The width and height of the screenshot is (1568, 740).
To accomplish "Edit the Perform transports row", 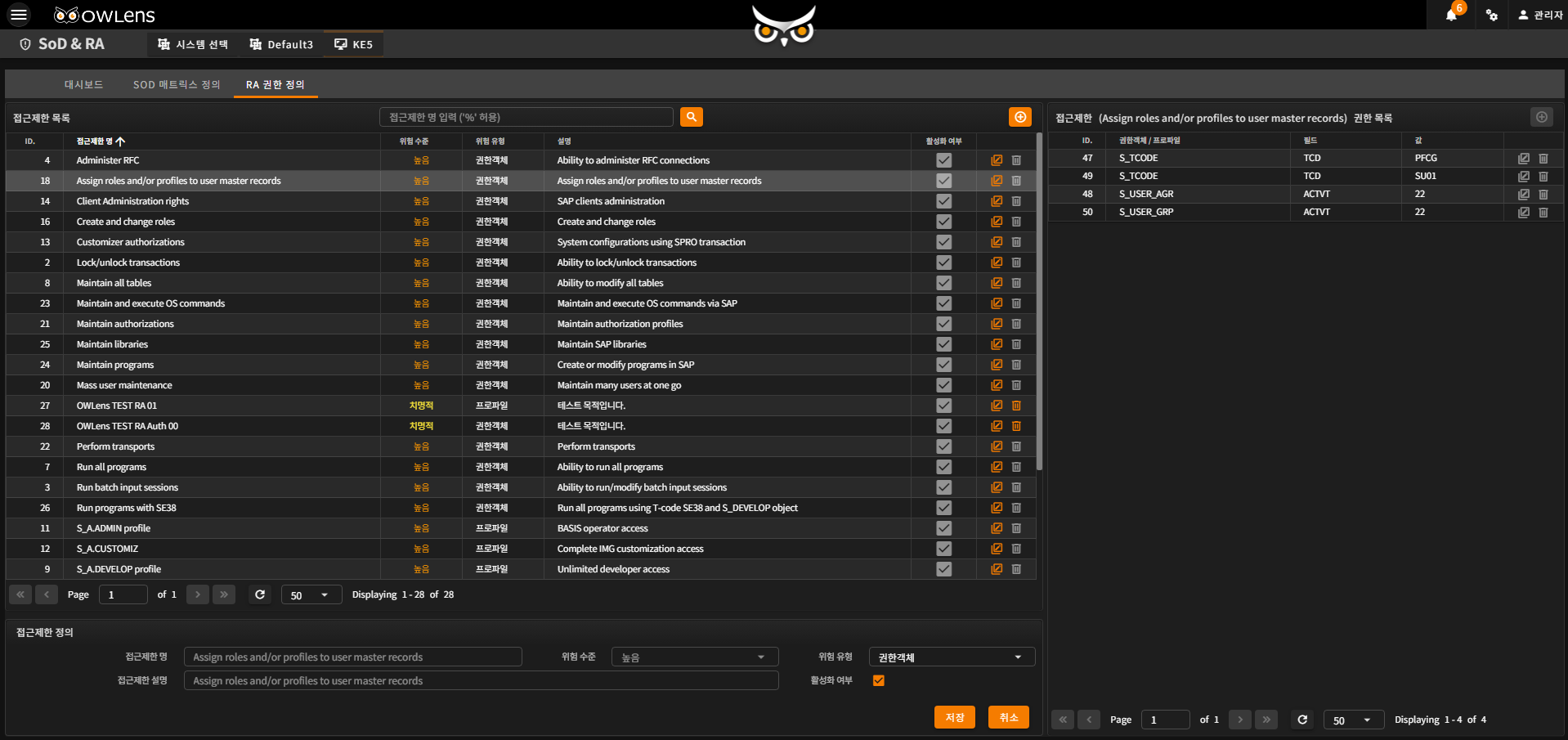I will 997,446.
